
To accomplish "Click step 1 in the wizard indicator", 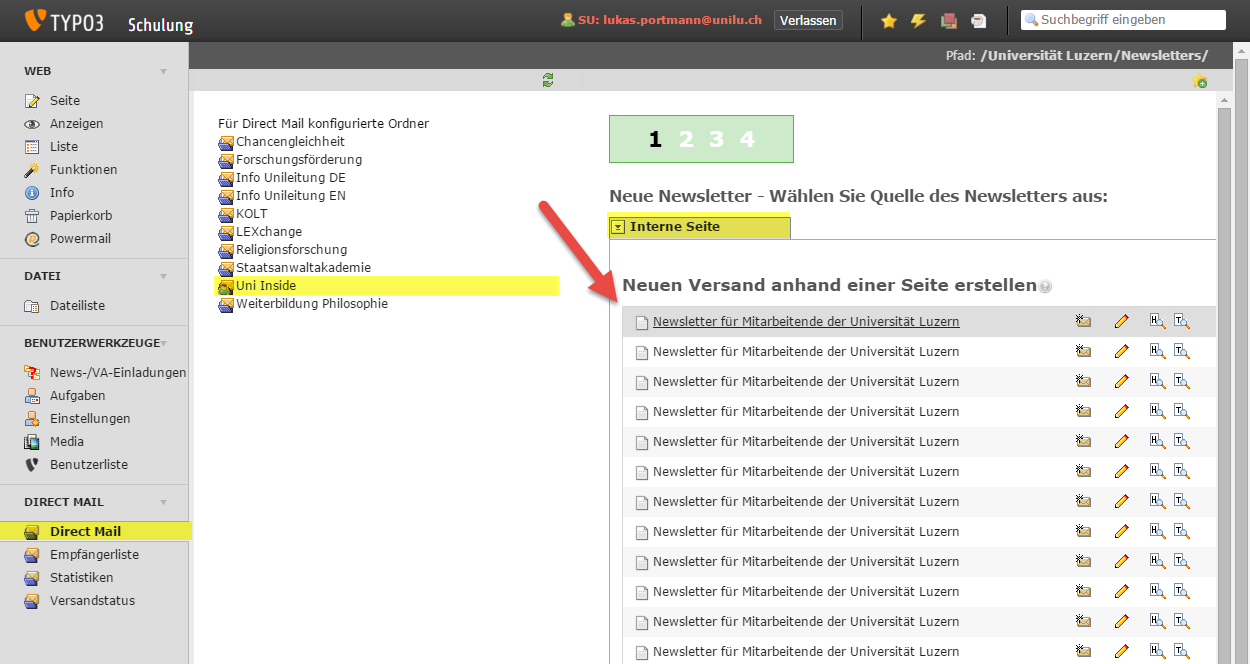I will pyautogui.click(x=655, y=140).
